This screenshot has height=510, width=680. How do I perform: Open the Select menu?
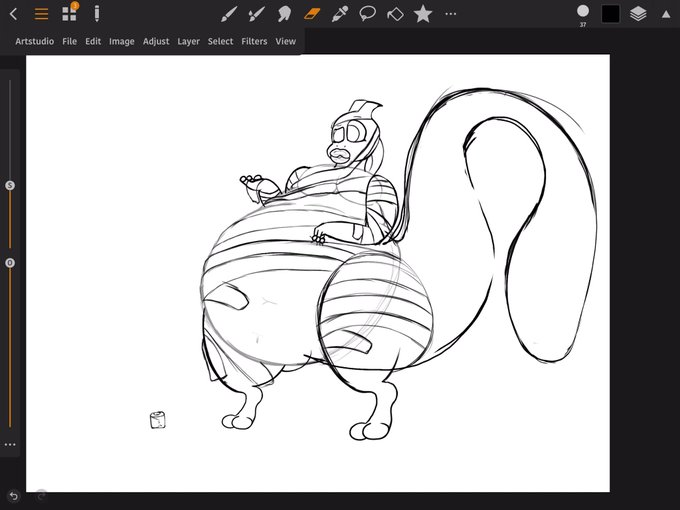click(220, 41)
